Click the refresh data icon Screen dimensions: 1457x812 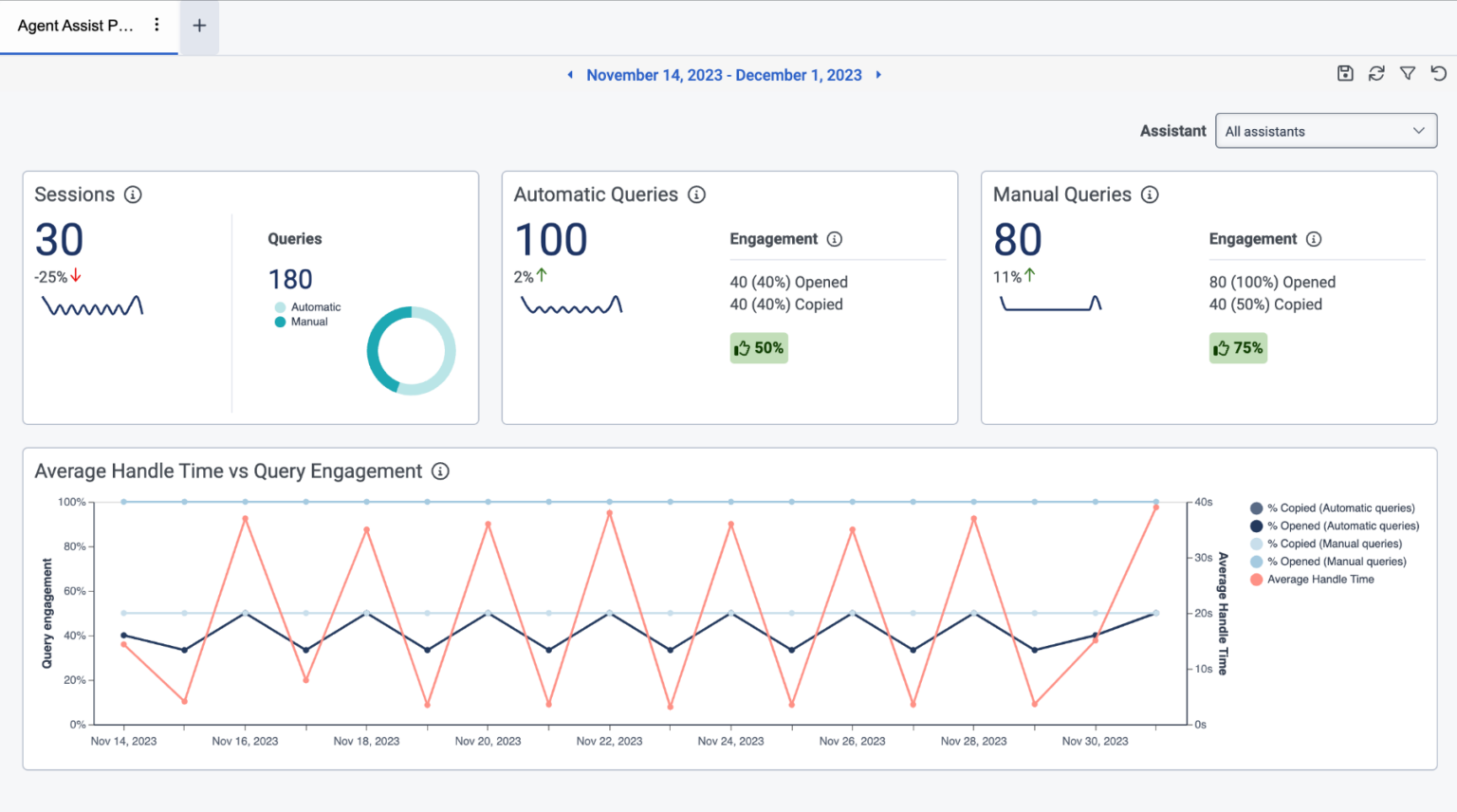pyautogui.click(x=1376, y=73)
